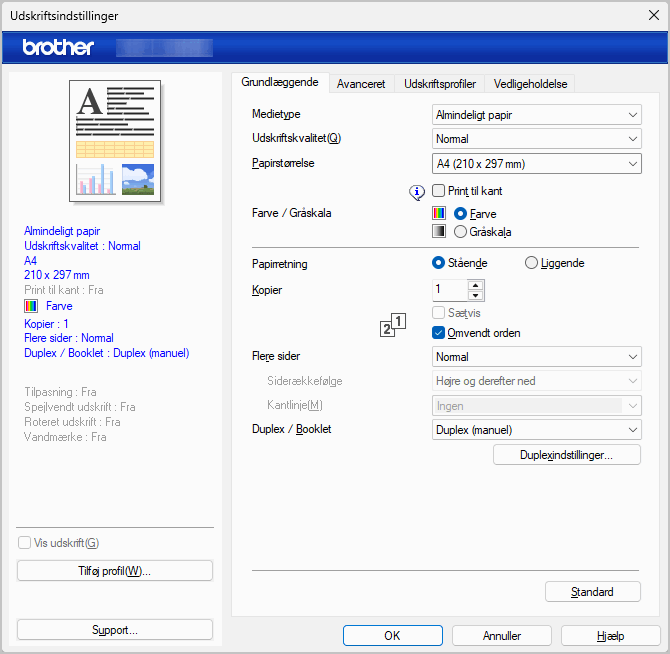Click summary text 'Udskriftskvalitet : Normal'
The image size is (670, 654).
click(x=82, y=246)
